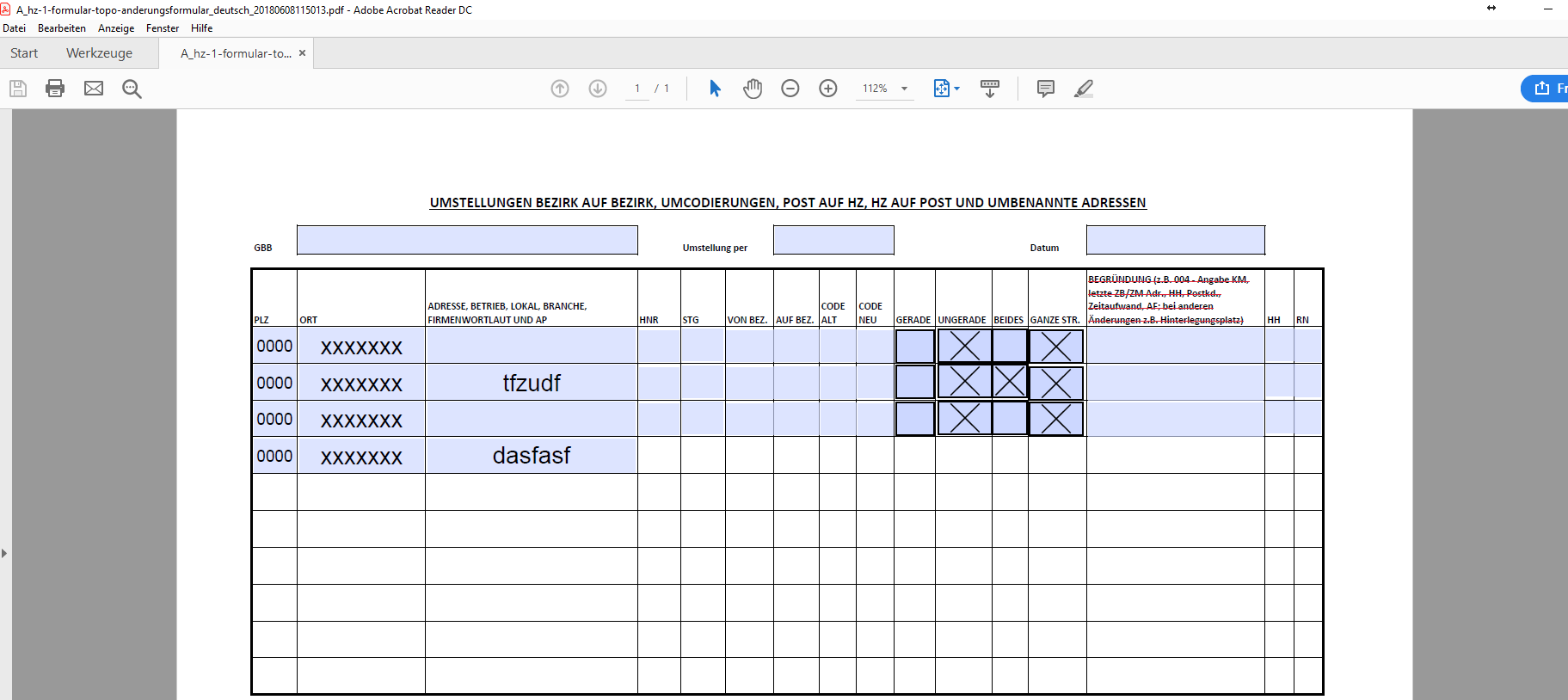Toggle BEIDES checkbox in third row
The width and height of the screenshot is (1568, 700).
[x=1010, y=419]
